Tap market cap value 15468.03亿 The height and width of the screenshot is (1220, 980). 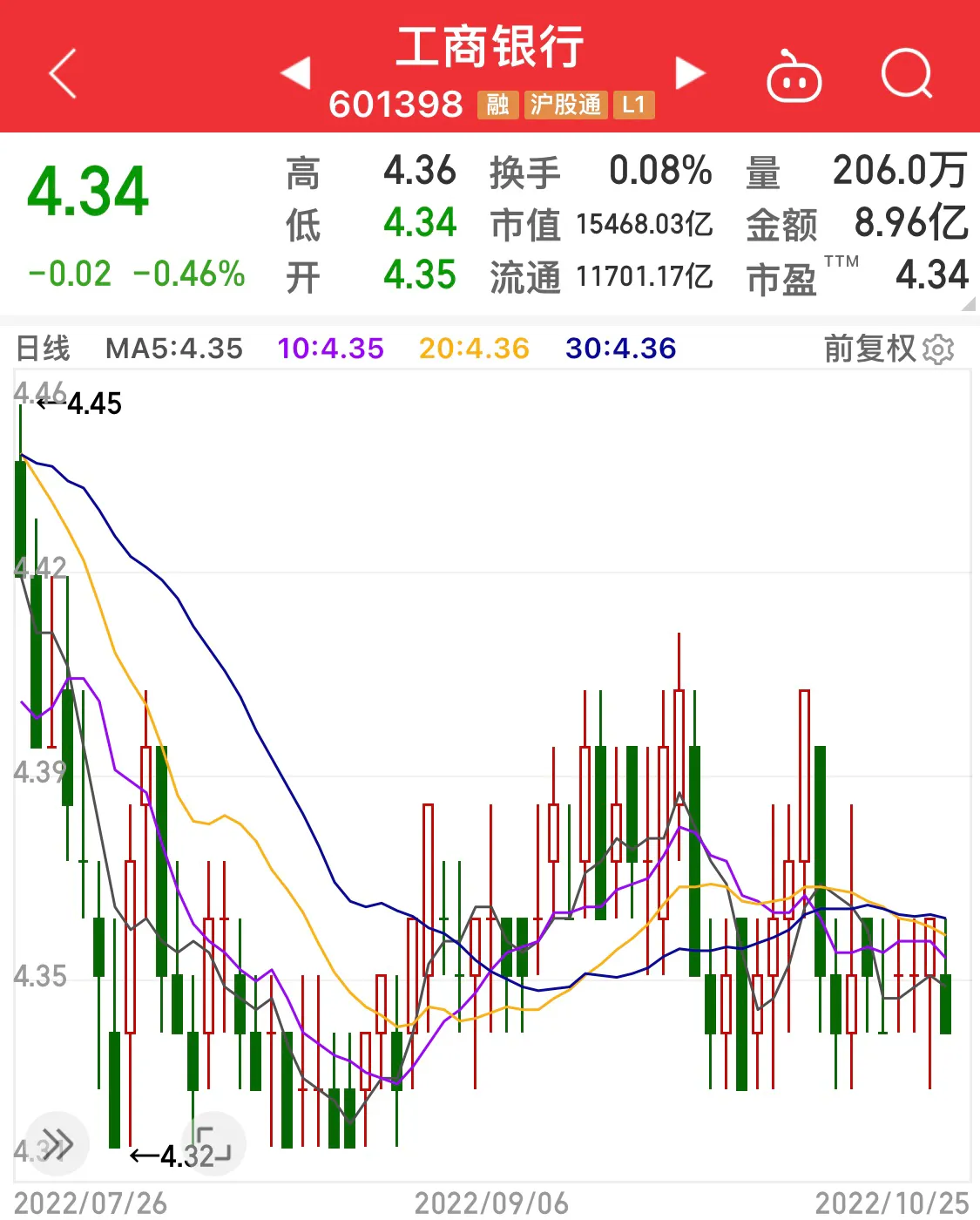645,224
